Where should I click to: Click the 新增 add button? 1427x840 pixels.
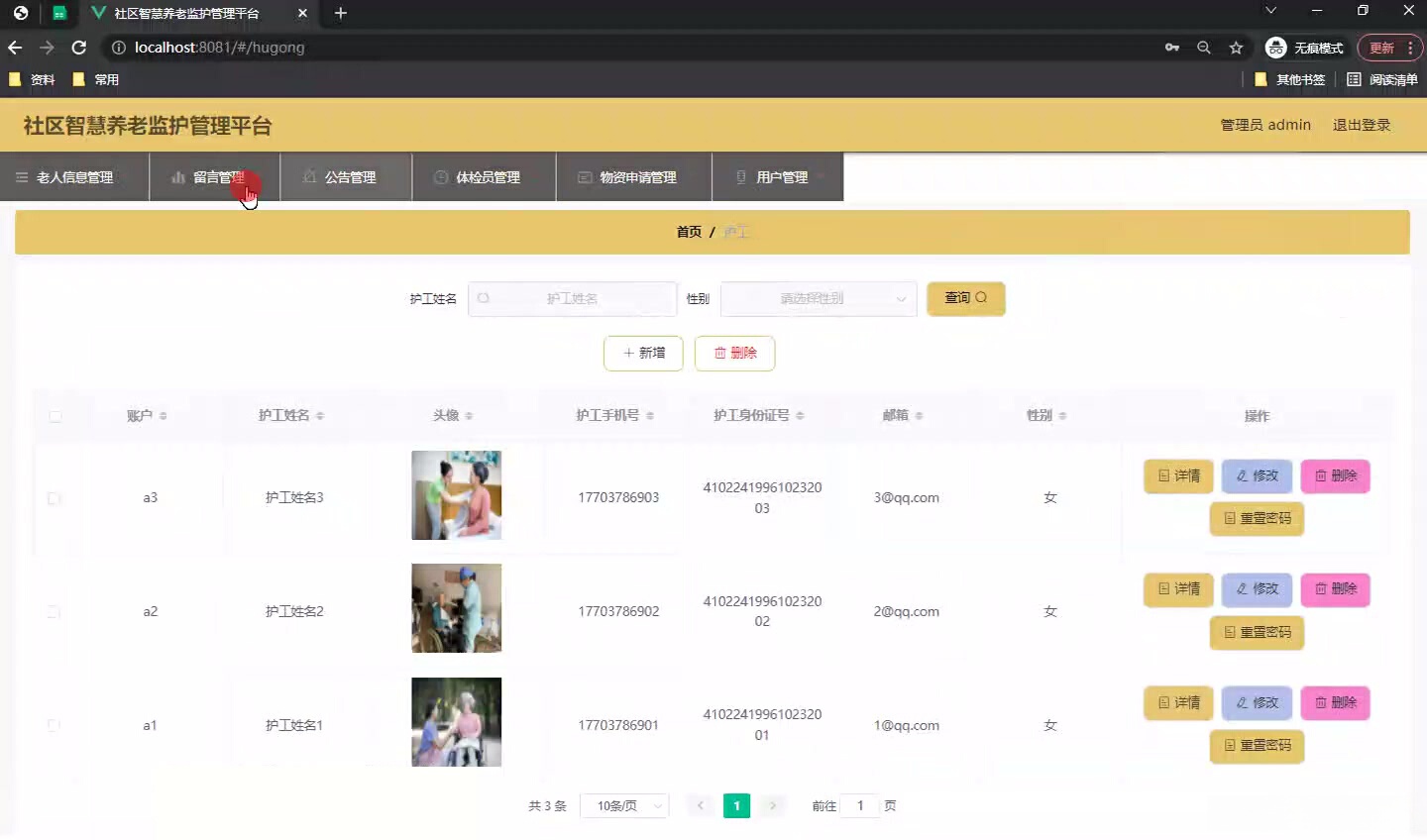click(643, 354)
